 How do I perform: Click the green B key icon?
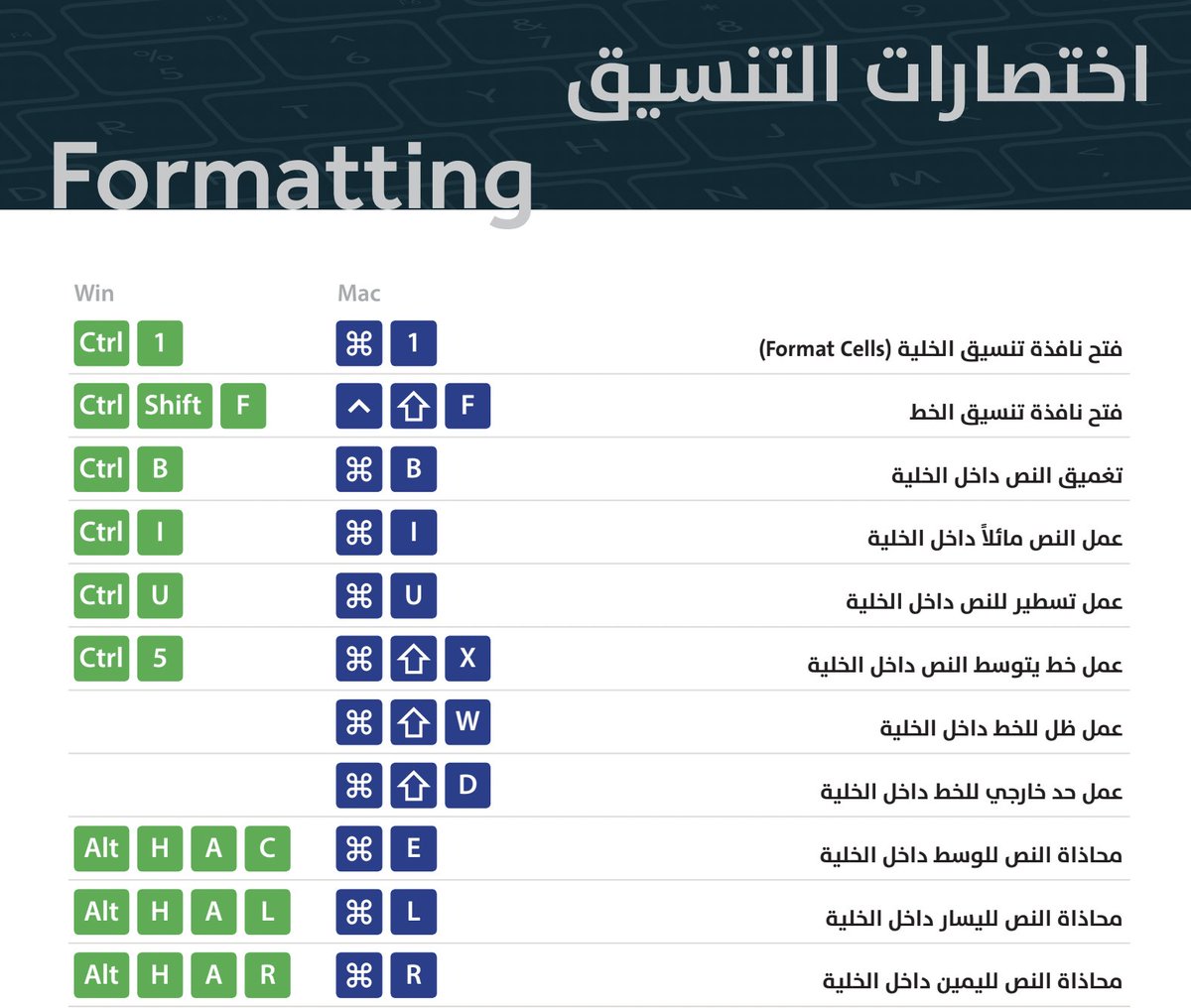(160, 469)
